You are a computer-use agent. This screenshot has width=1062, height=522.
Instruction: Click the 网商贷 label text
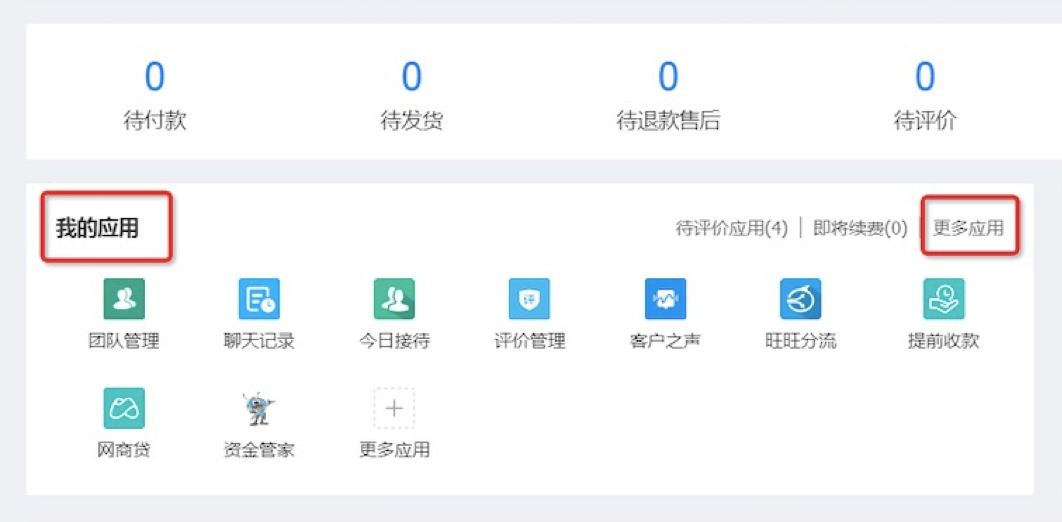pyautogui.click(x=124, y=450)
